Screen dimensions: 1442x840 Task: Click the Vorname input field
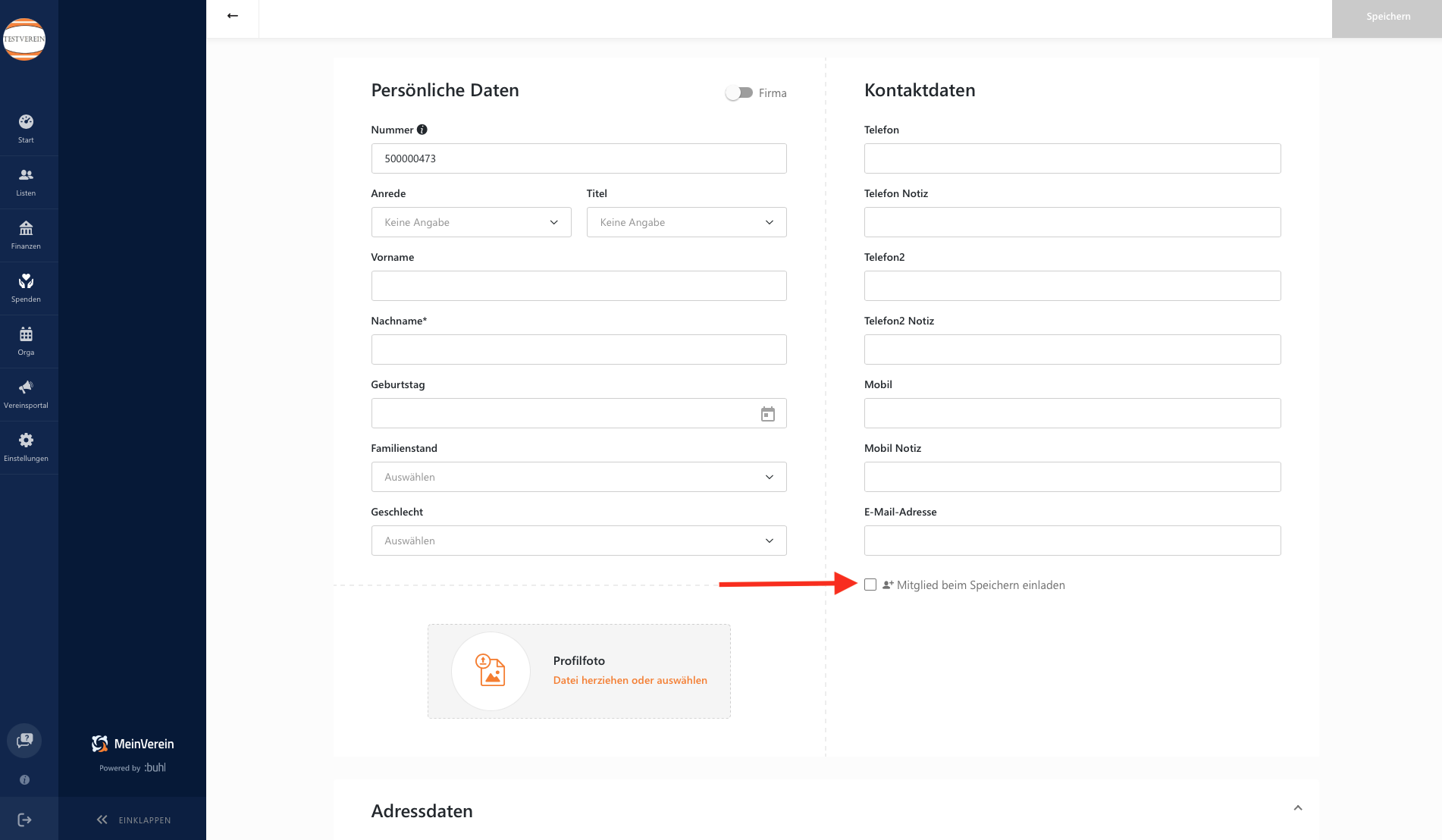[578, 286]
